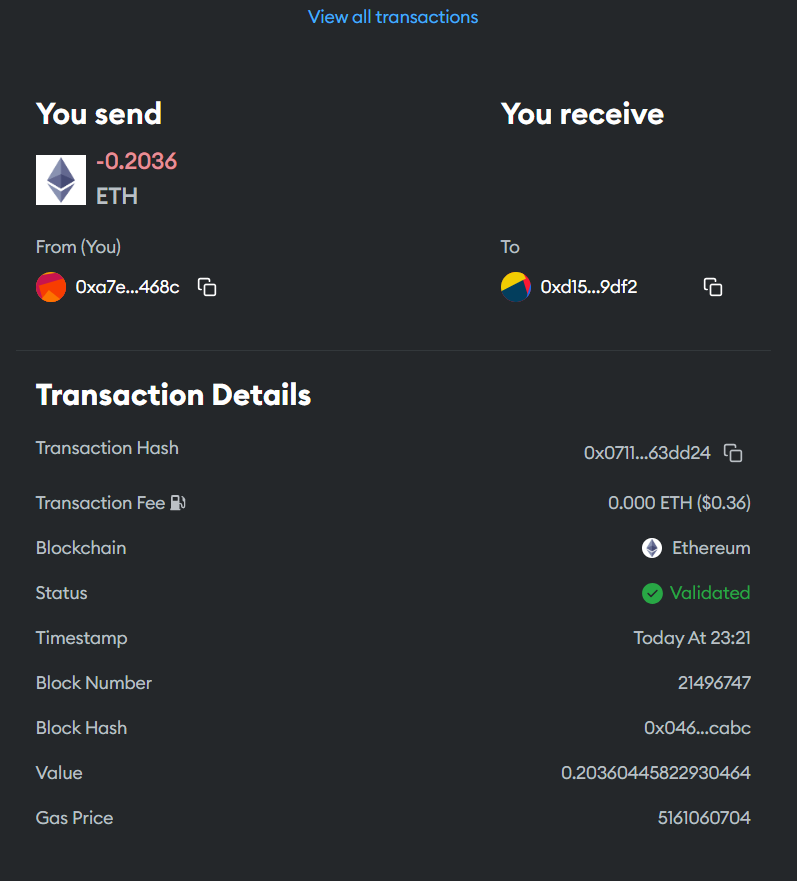
Task: Select the recipient address 0xd15...9df2 text
Action: click(x=589, y=287)
